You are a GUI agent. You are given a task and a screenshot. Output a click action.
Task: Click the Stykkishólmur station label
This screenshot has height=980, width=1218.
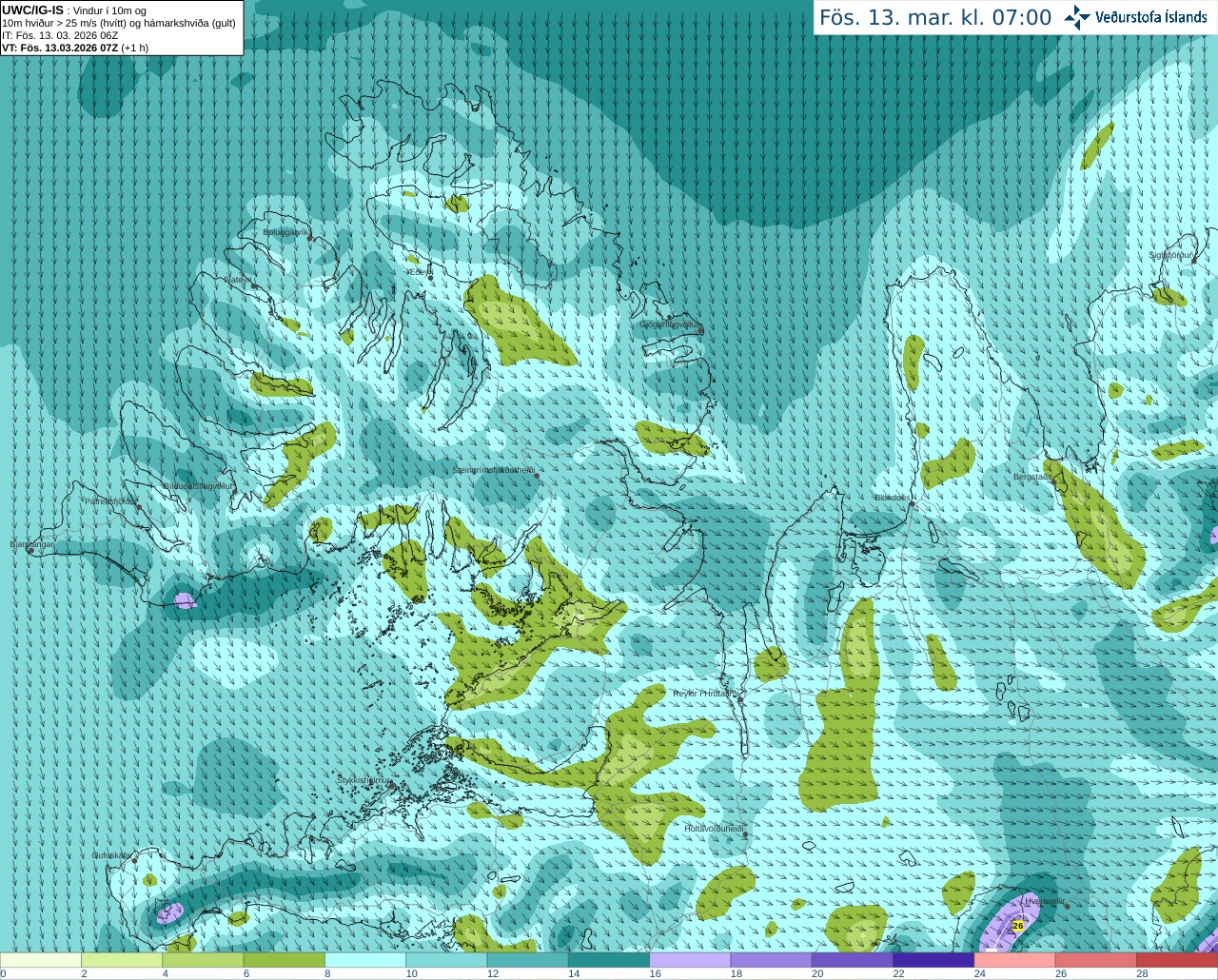click(363, 780)
